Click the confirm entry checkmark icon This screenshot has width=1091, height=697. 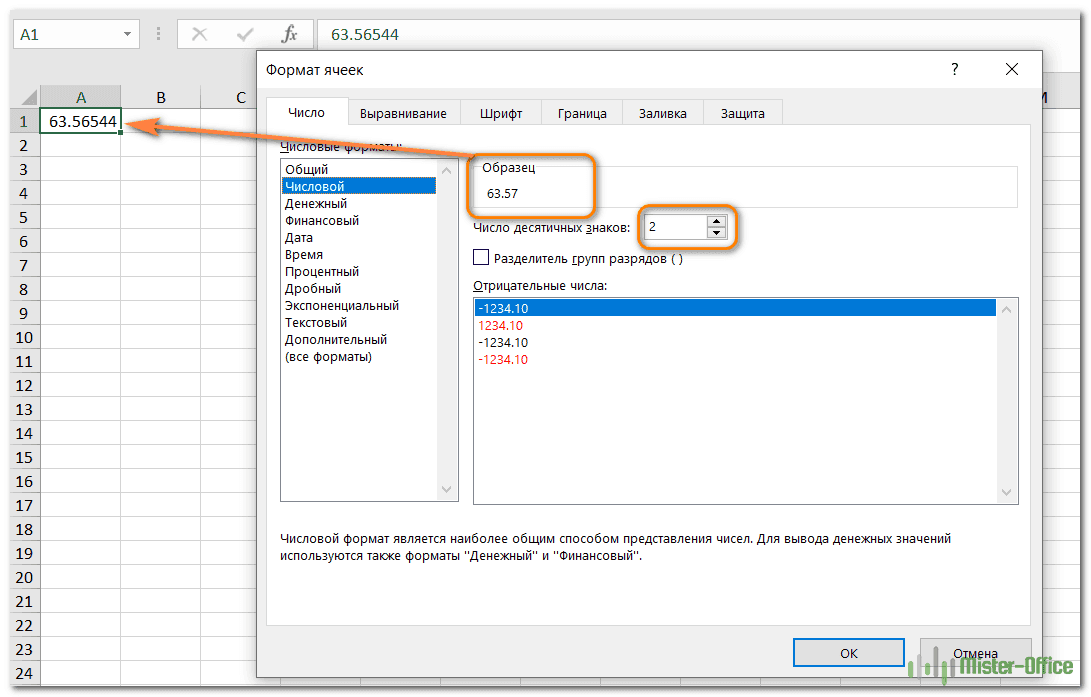(244, 34)
